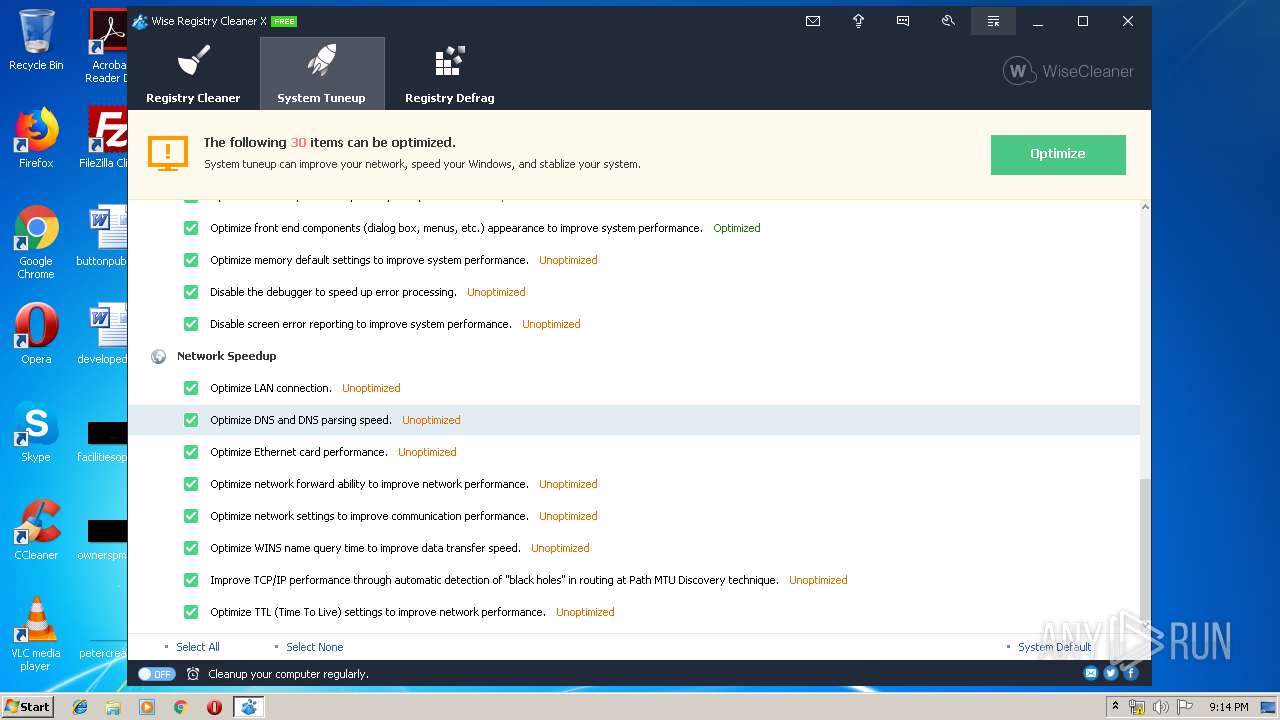Viewport: 1280px width, 720px height.
Task: Click Select All link
Action: click(x=198, y=647)
